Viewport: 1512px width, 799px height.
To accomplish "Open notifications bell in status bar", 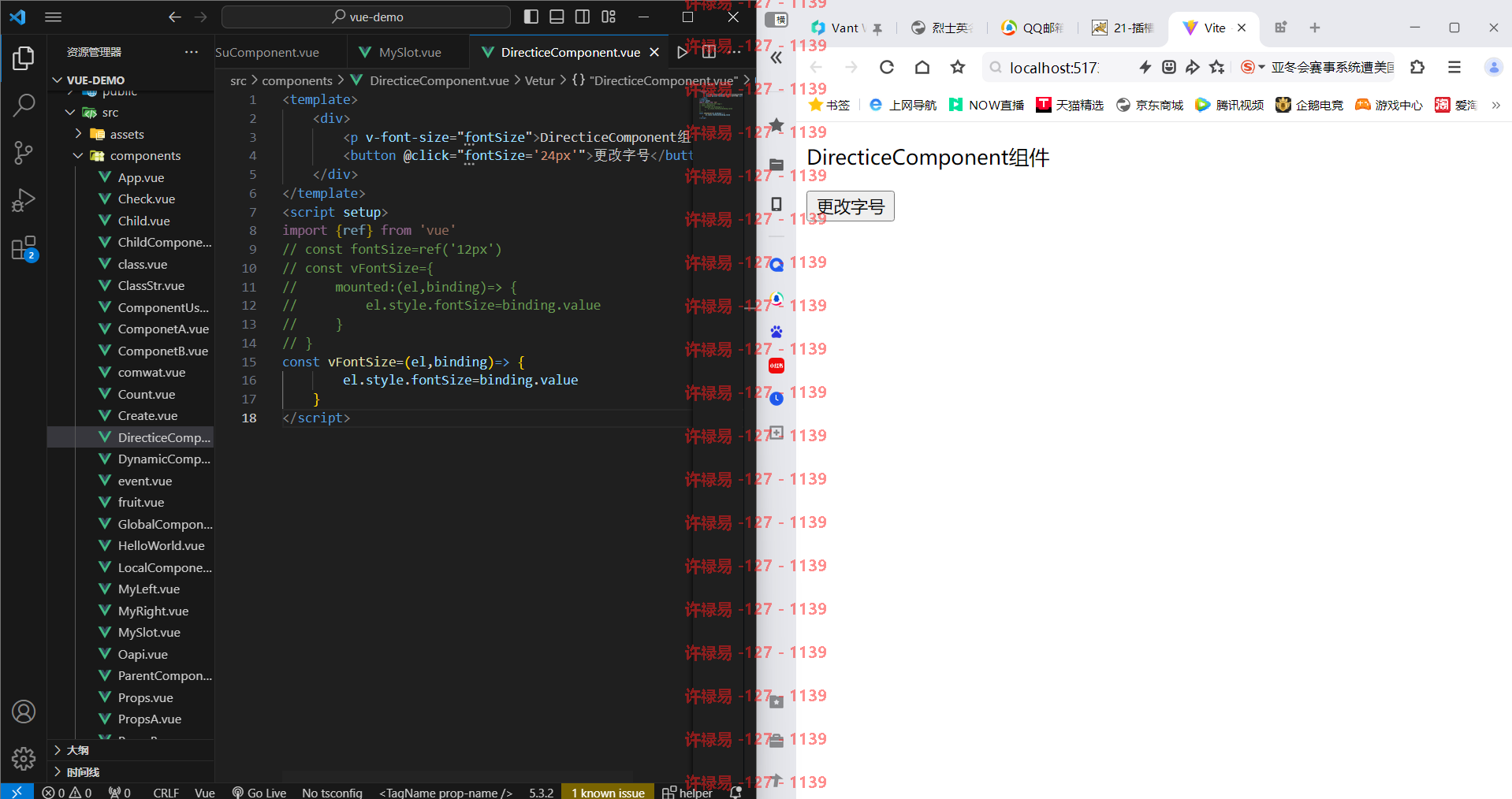I will (736, 793).
